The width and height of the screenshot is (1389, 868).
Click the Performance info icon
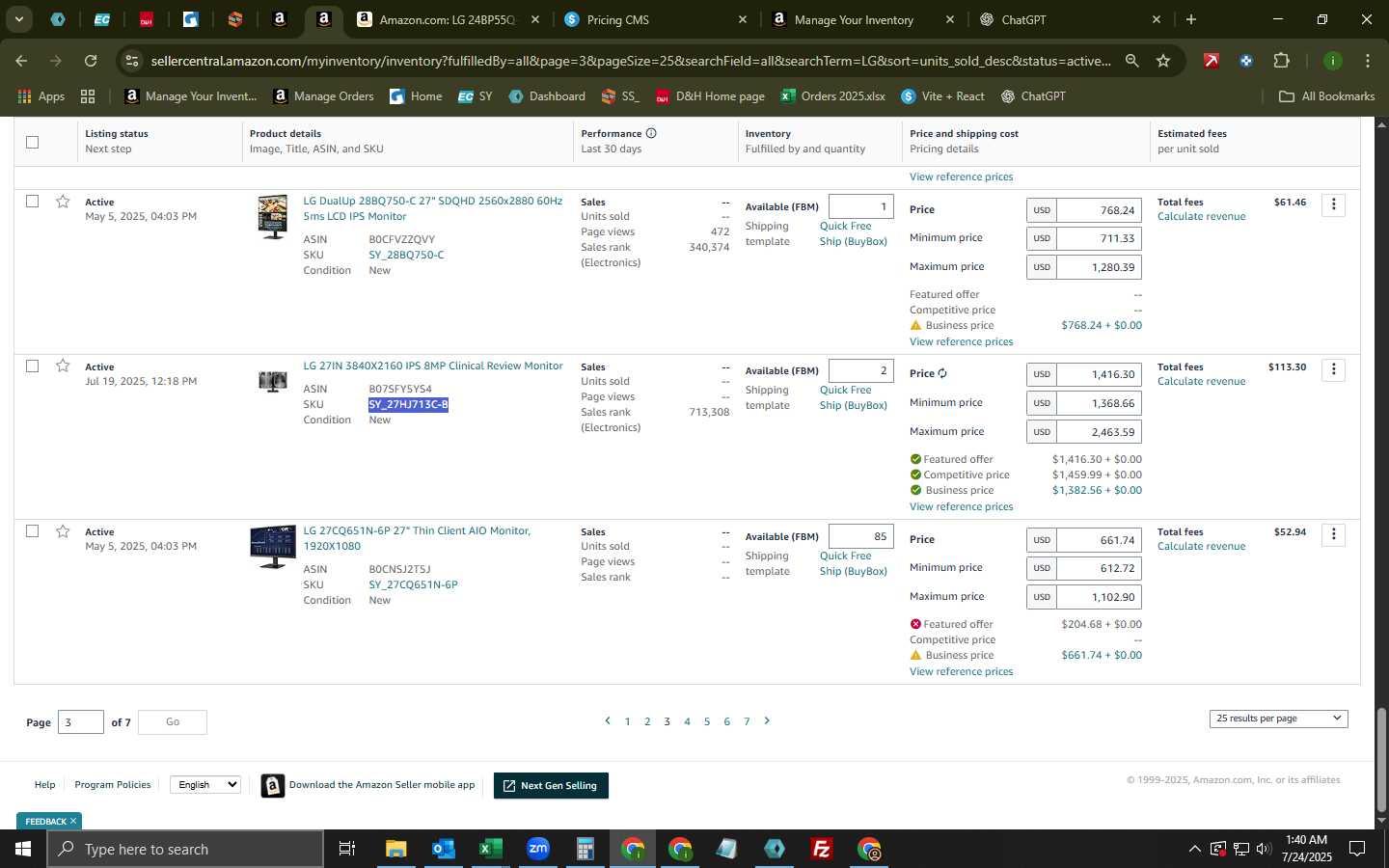[x=651, y=133]
